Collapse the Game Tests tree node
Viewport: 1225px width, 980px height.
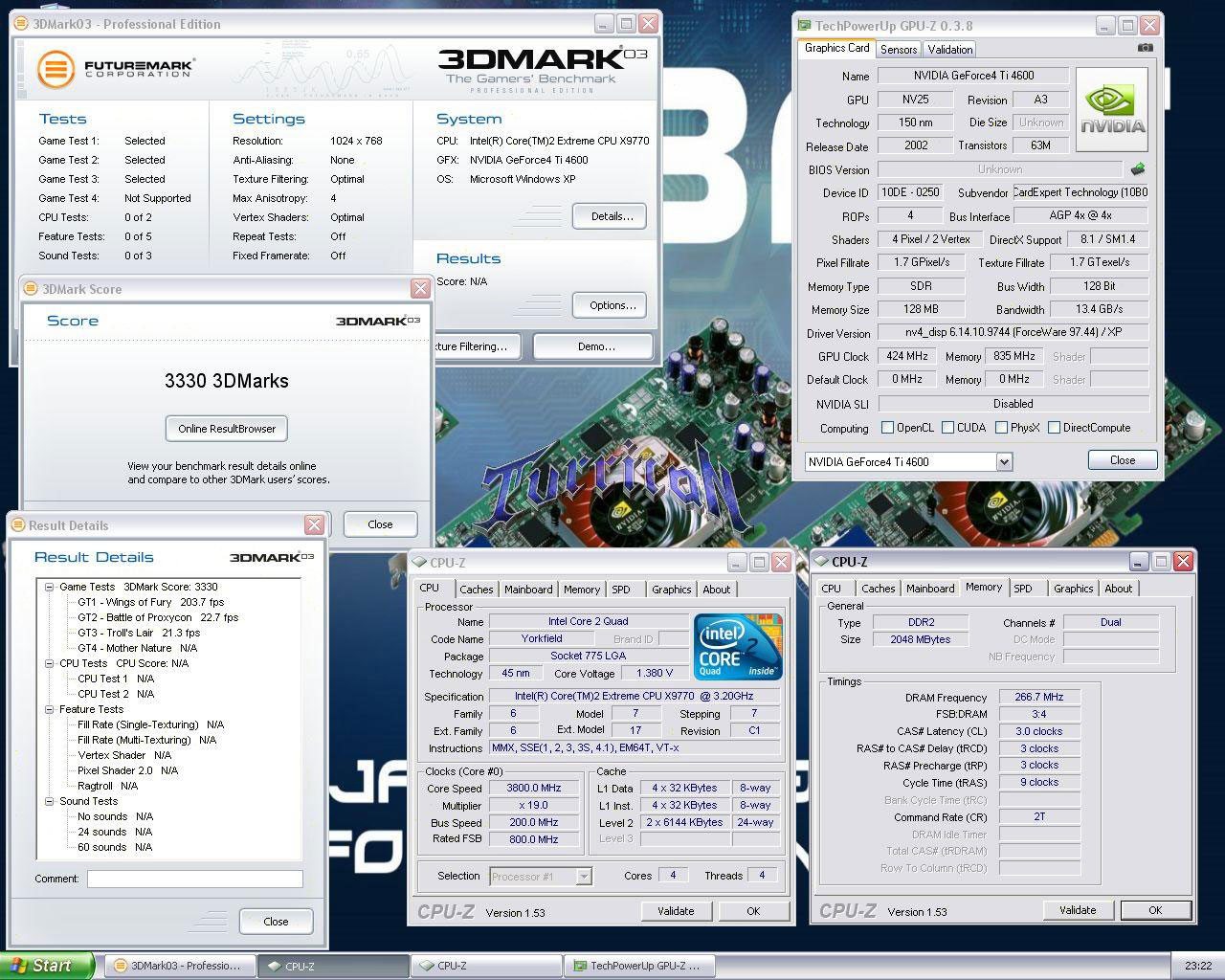point(50,587)
